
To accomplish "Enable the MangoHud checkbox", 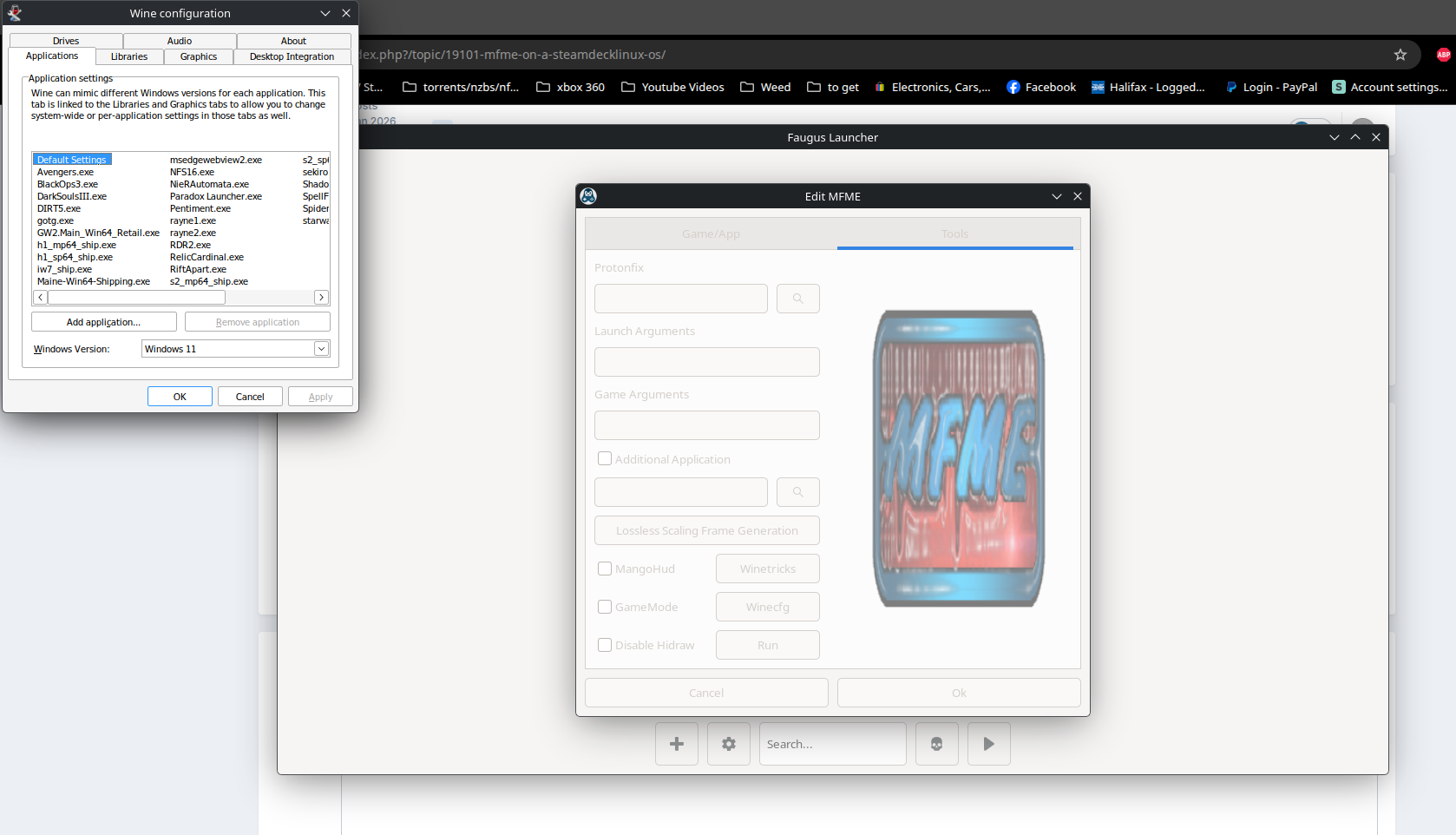I will 605,569.
